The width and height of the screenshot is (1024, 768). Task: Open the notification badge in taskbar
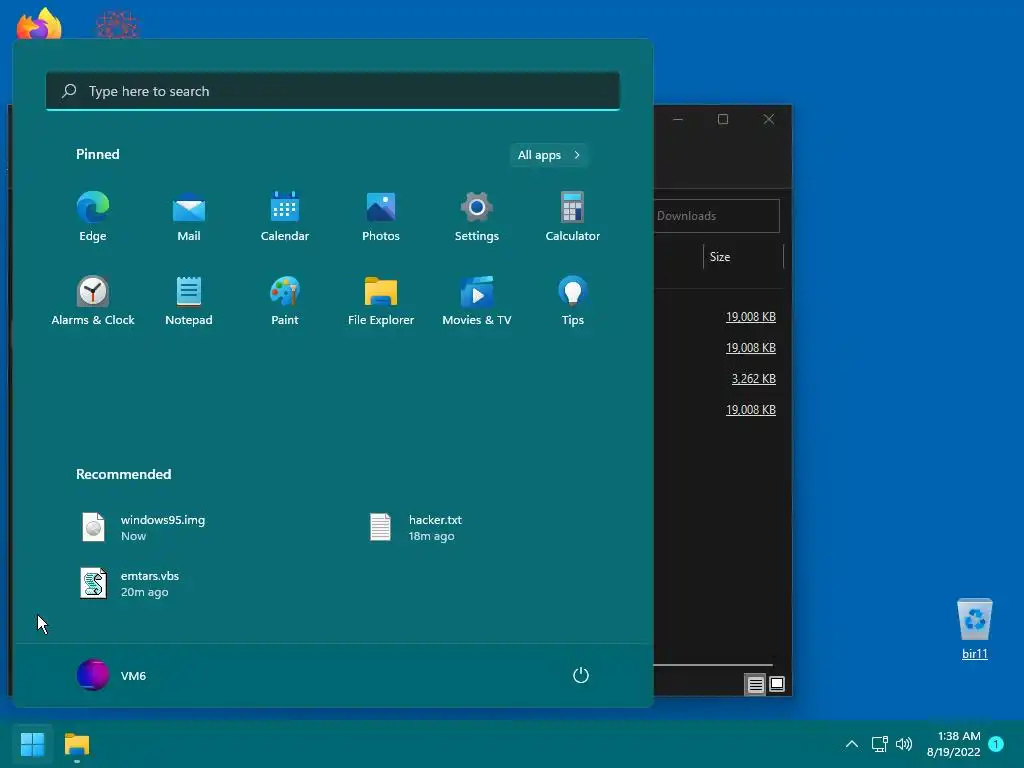[x=996, y=744]
